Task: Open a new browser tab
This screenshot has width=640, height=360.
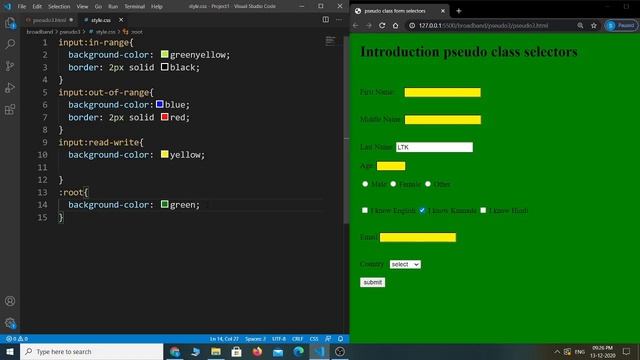Action: click(459, 11)
